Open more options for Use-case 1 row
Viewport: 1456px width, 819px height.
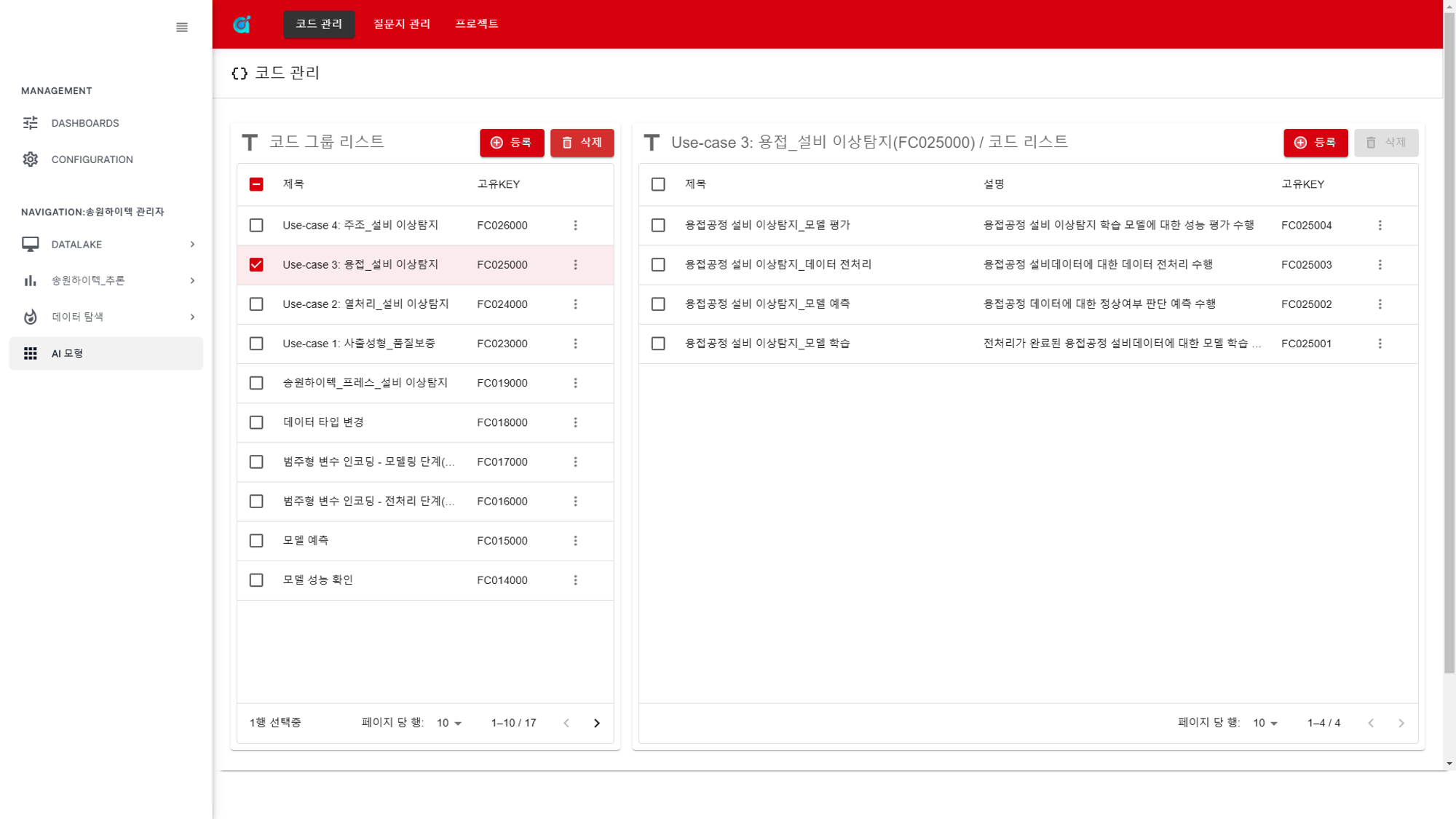click(575, 344)
